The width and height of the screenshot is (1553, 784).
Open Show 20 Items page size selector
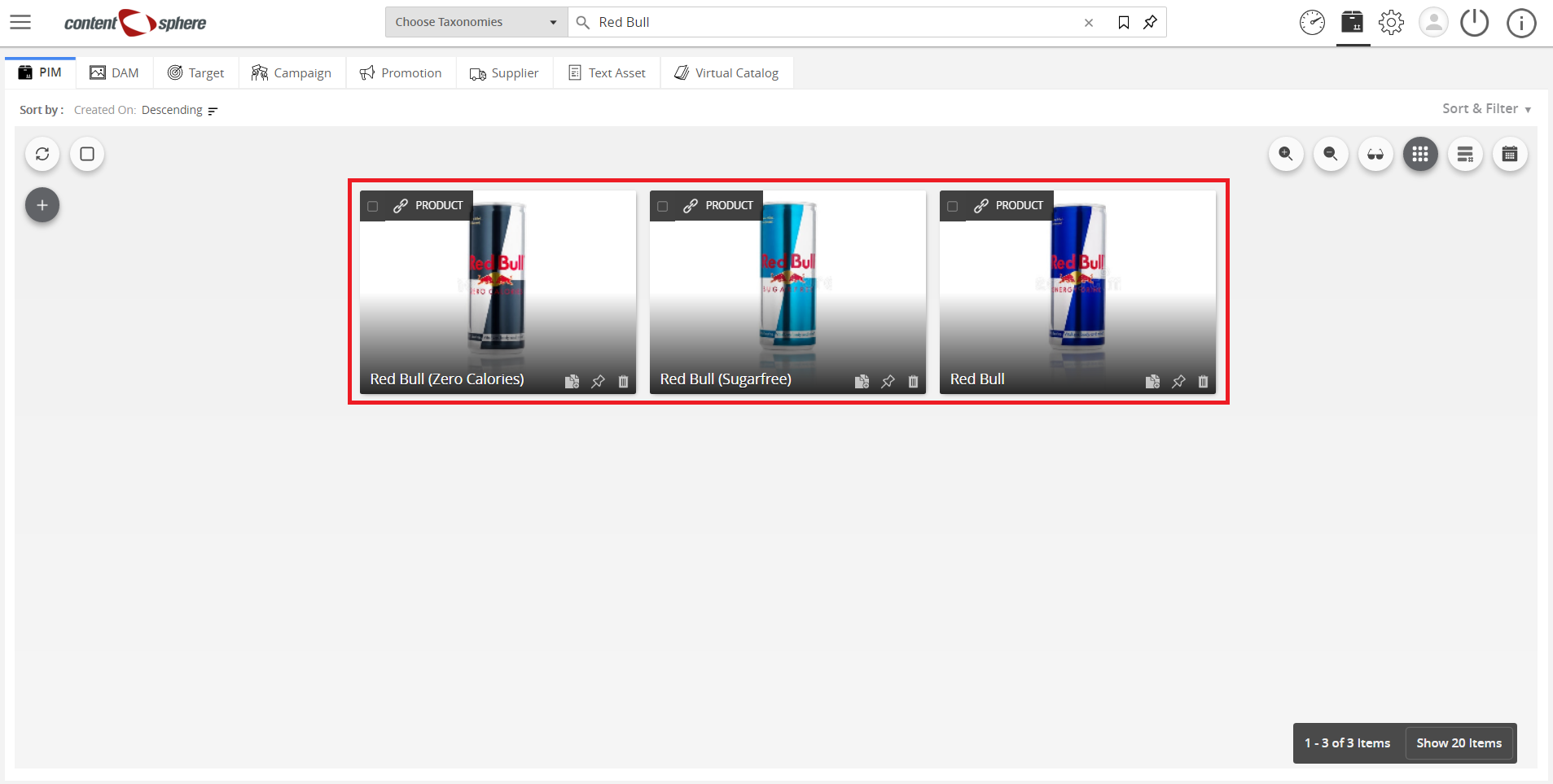1459,742
